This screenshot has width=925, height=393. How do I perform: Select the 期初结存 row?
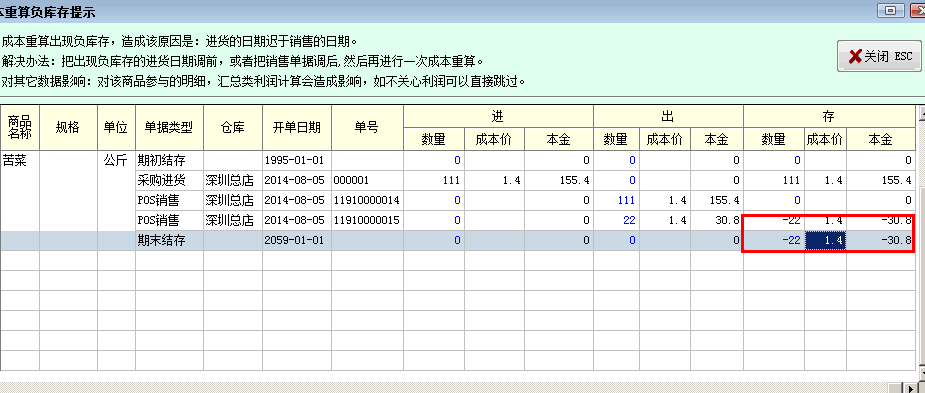457,160
